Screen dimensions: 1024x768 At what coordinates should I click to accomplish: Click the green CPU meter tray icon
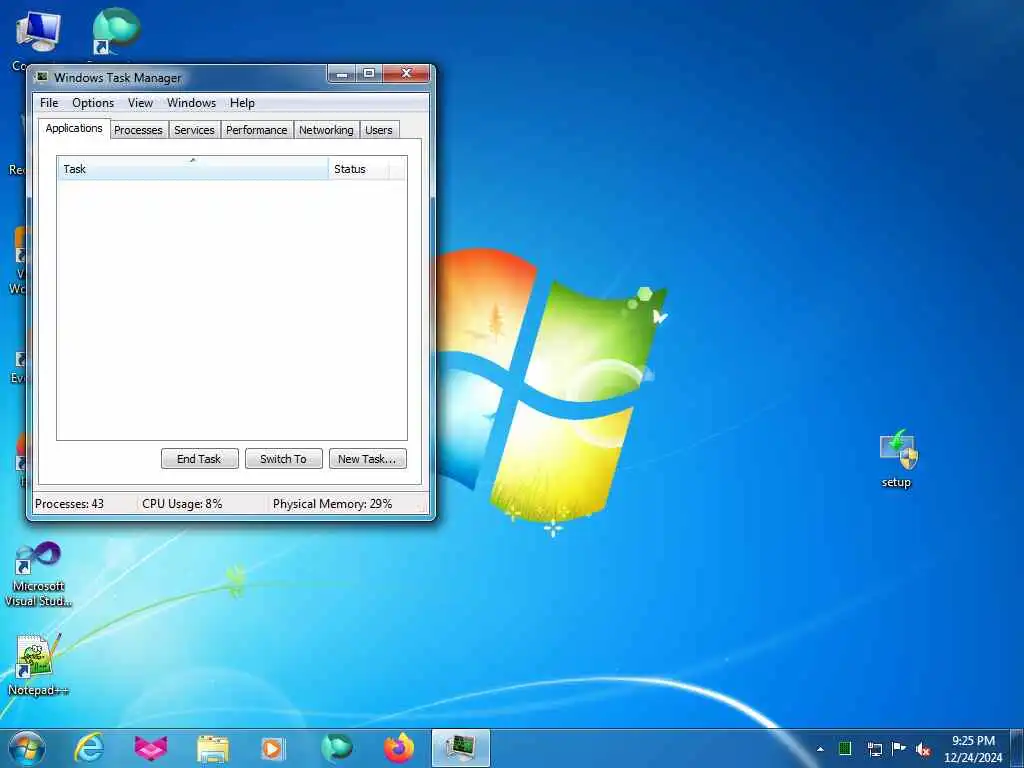845,749
